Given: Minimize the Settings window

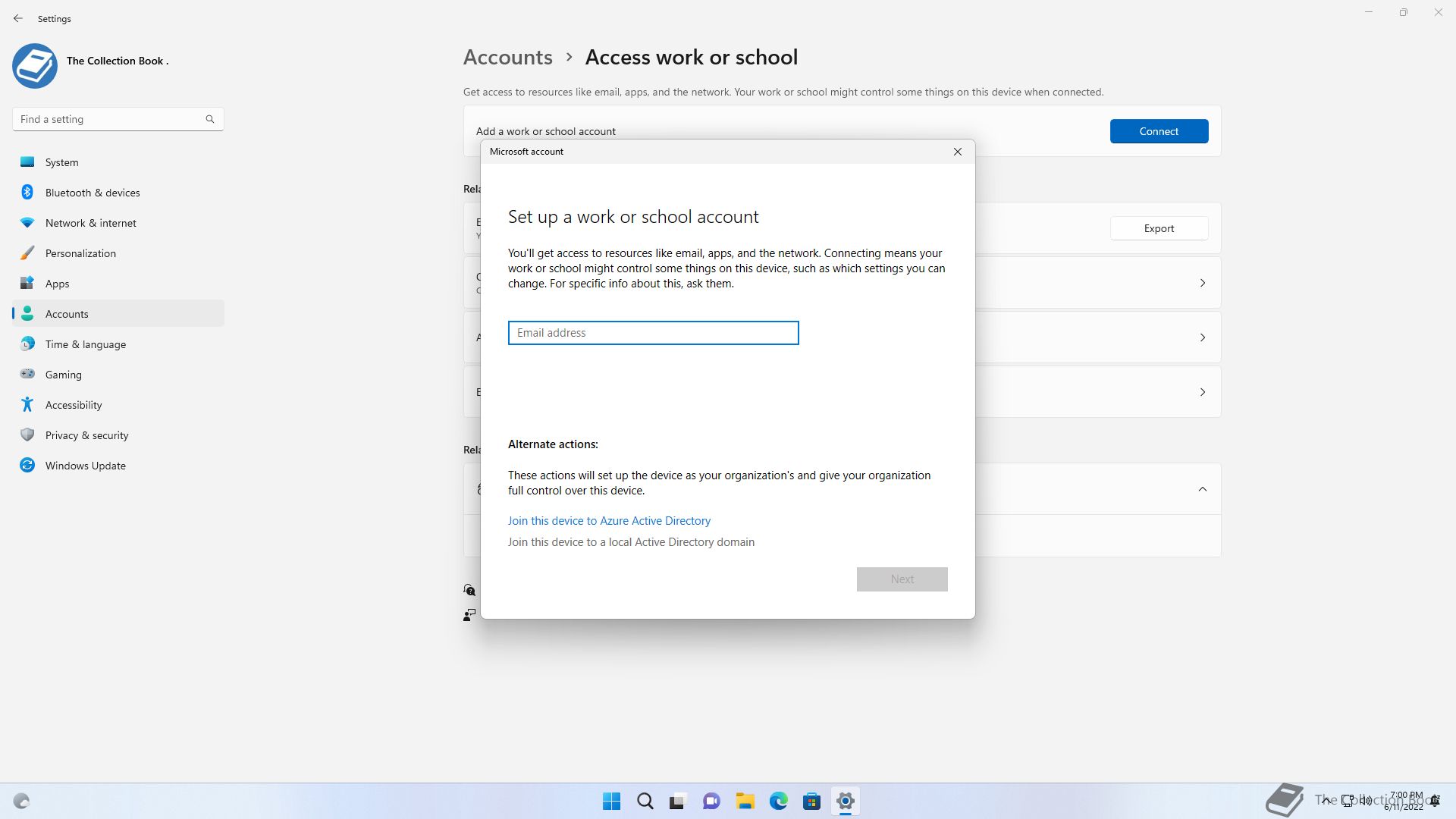Looking at the screenshot, I should 1369,12.
